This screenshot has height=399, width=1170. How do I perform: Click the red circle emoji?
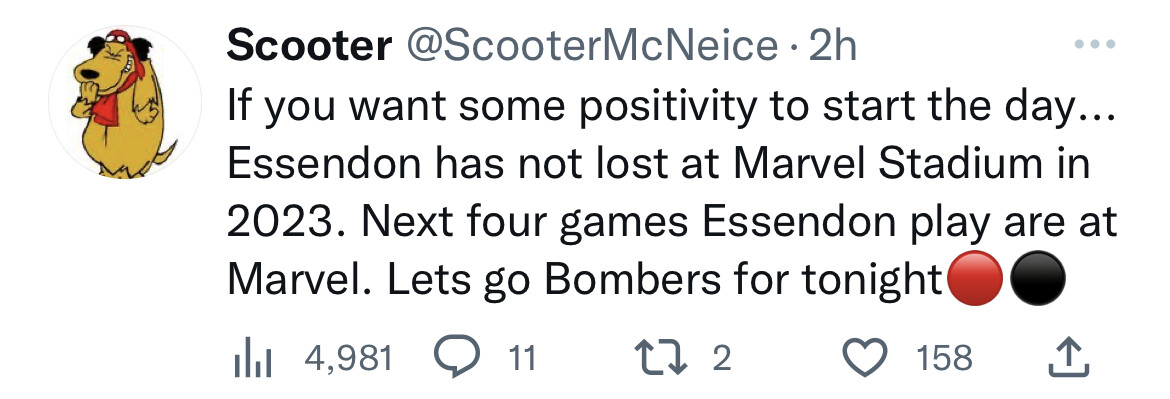974,279
